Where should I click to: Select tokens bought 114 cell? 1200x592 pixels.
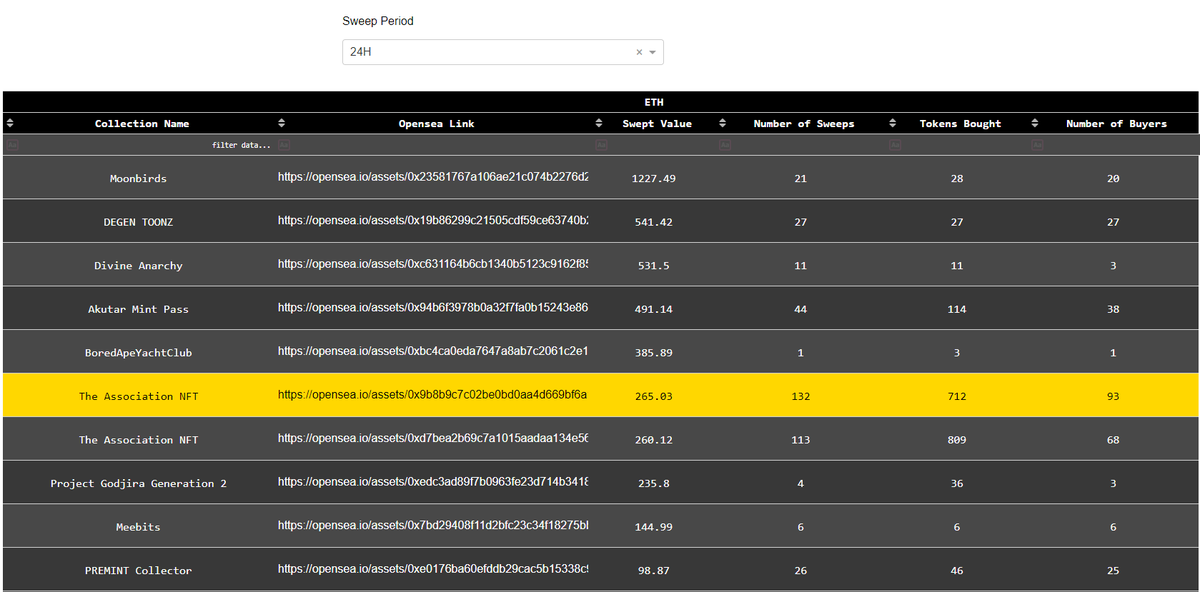point(957,309)
